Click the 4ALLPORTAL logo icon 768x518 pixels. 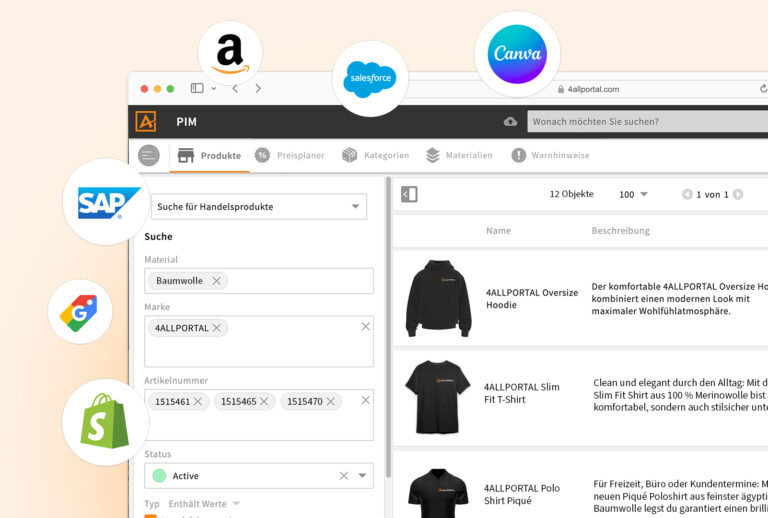tap(146, 121)
